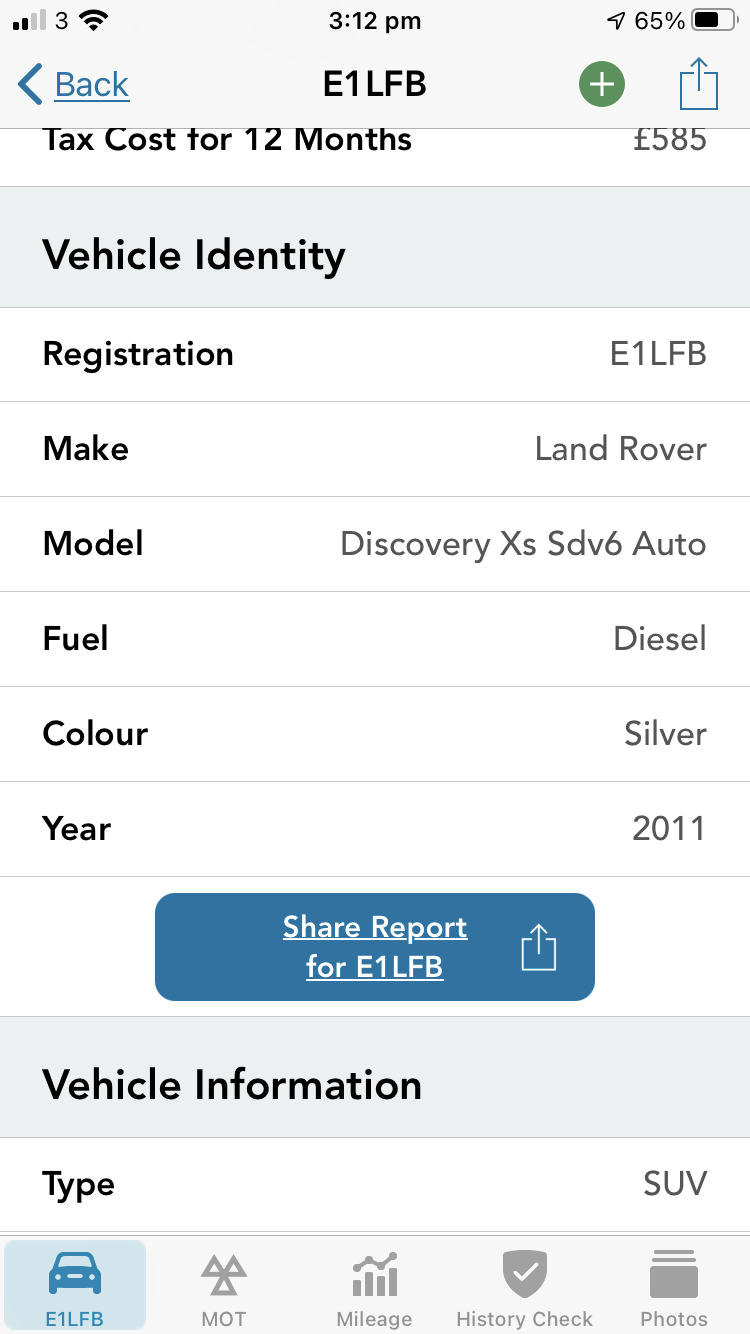Open the History Check shield icon

click(x=525, y=1274)
